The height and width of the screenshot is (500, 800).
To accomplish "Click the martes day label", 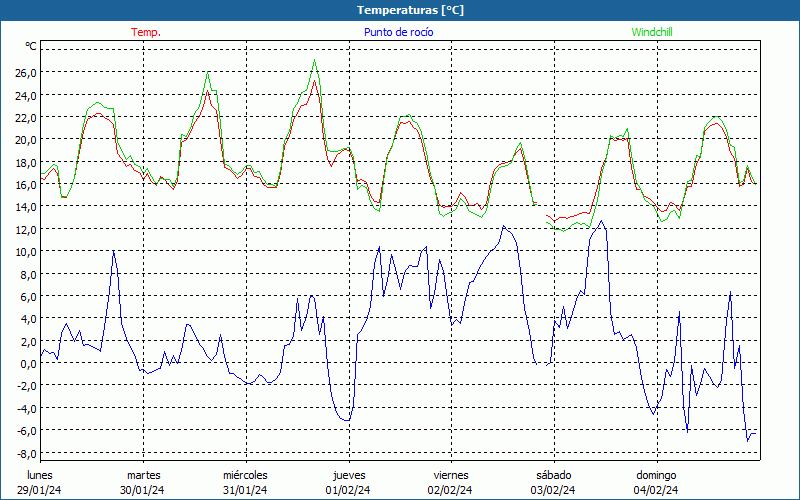I will click(143, 475).
